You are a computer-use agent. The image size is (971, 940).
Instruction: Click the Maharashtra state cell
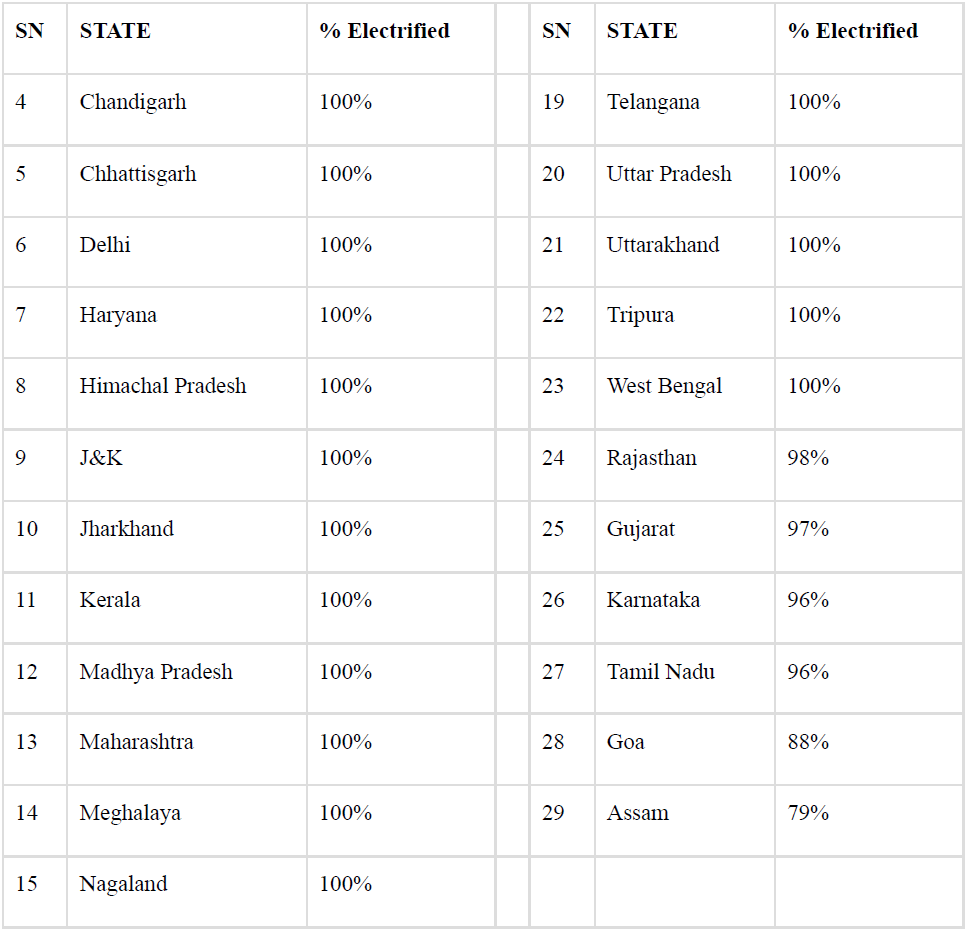pyautogui.click(x=137, y=742)
